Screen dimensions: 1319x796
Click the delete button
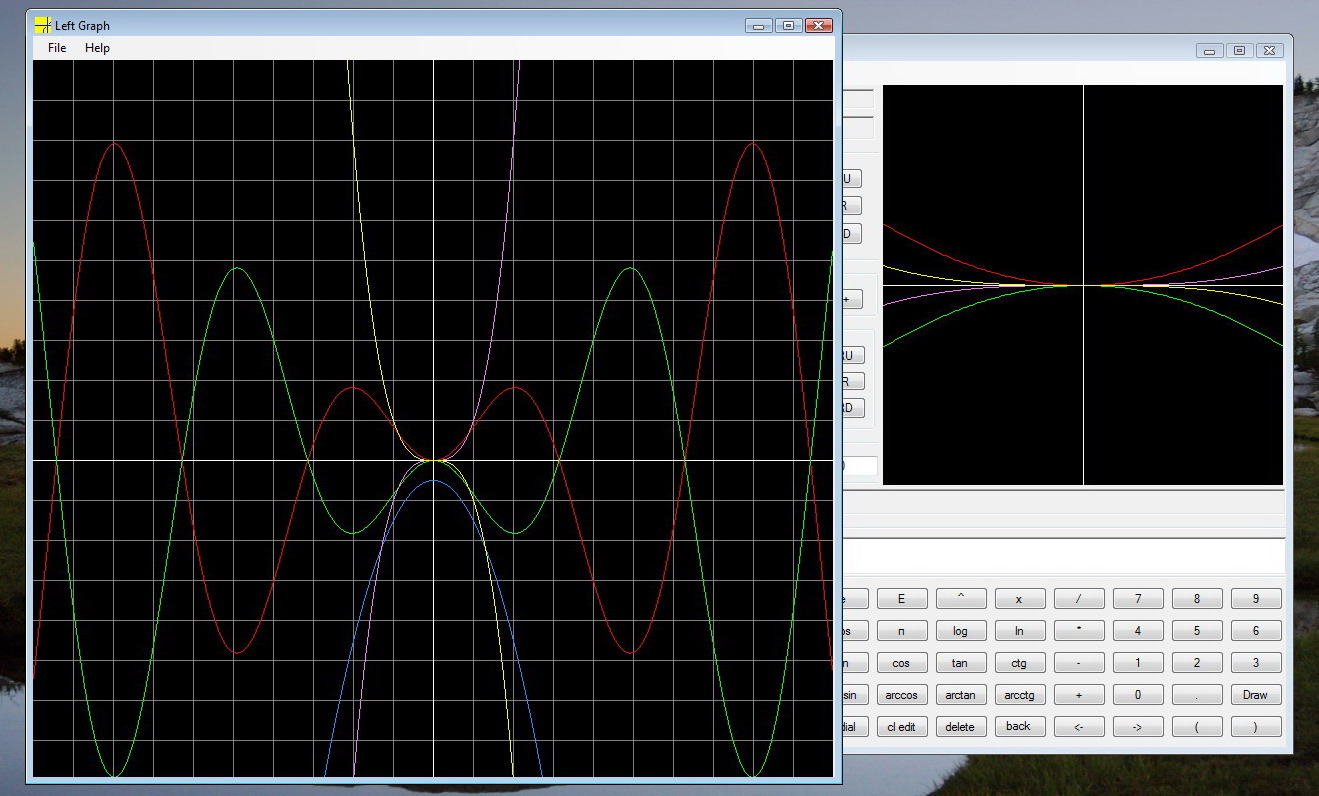coord(960,727)
